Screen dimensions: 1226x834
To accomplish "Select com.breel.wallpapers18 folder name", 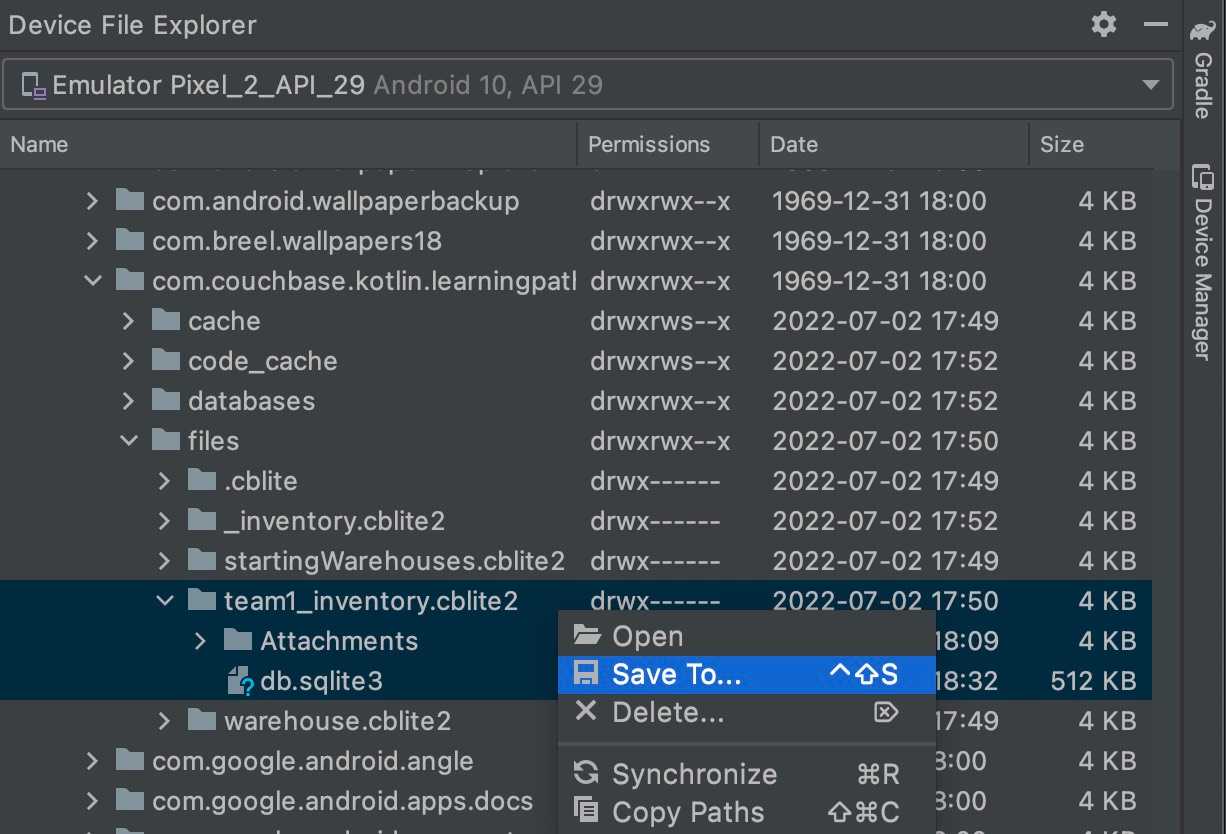I will click(x=296, y=241).
